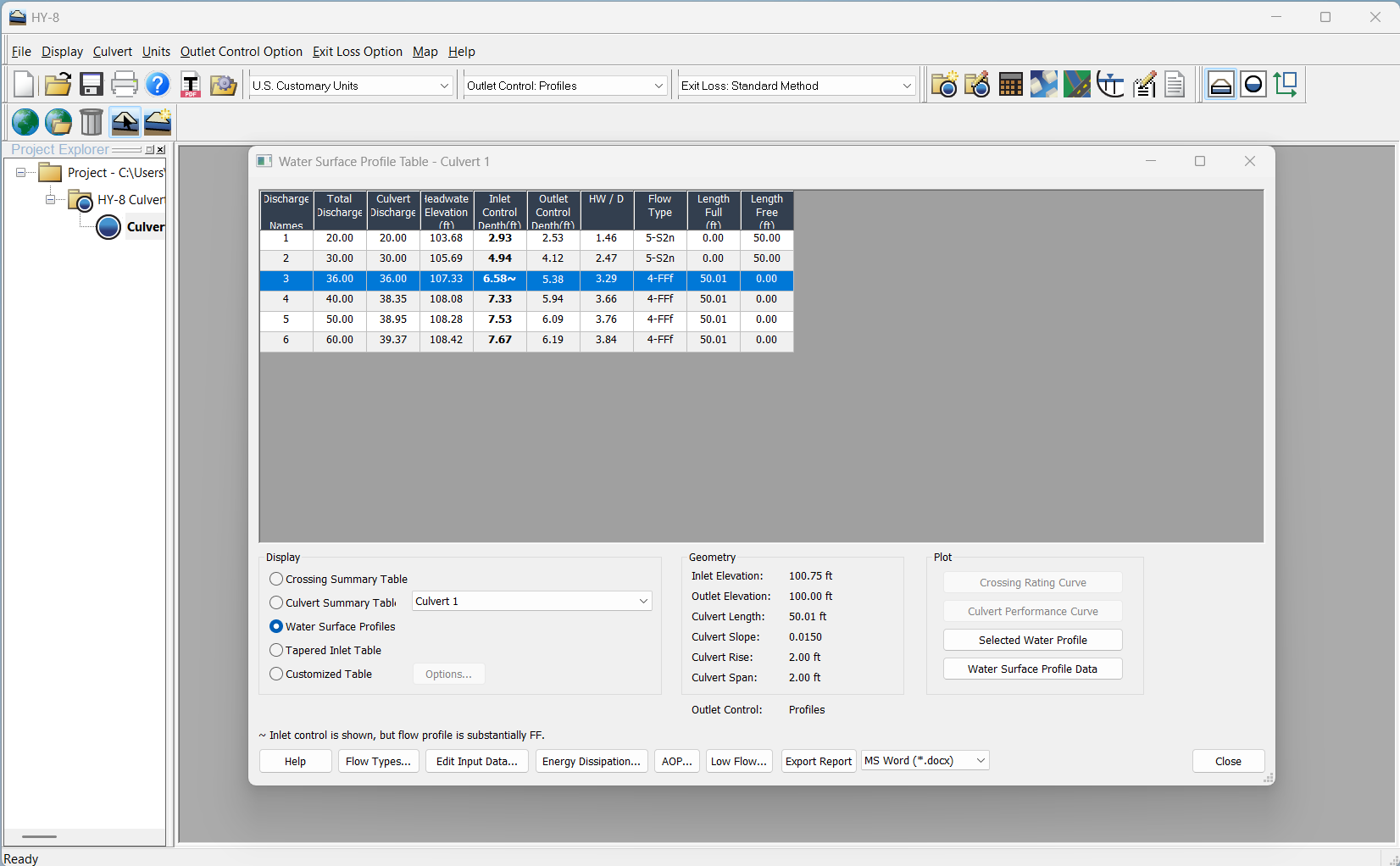Viewport: 1400px width, 866px height.
Task: Click the green axes frame icon
Action: click(1286, 85)
